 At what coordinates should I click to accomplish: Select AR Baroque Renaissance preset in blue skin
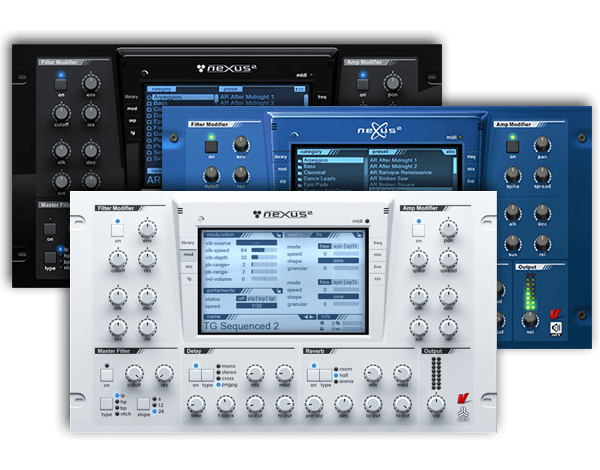click(x=400, y=173)
